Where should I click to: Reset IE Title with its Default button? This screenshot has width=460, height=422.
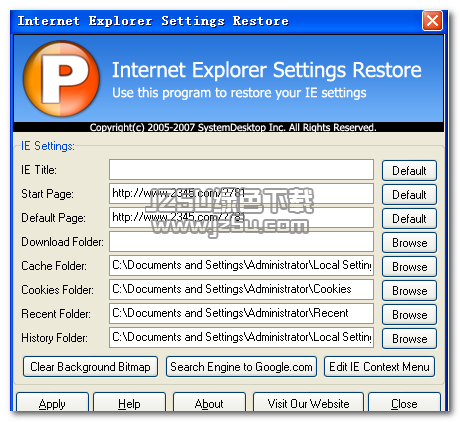(x=409, y=171)
